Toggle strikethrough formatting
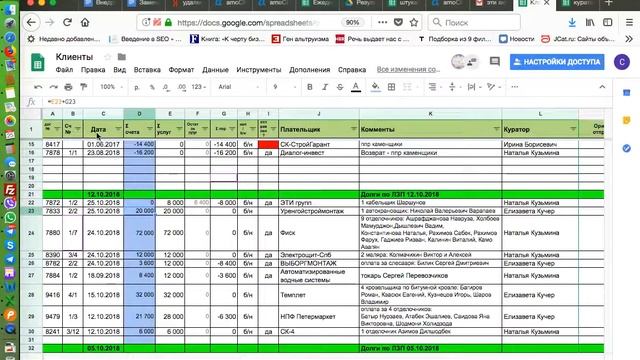 [340, 87]
